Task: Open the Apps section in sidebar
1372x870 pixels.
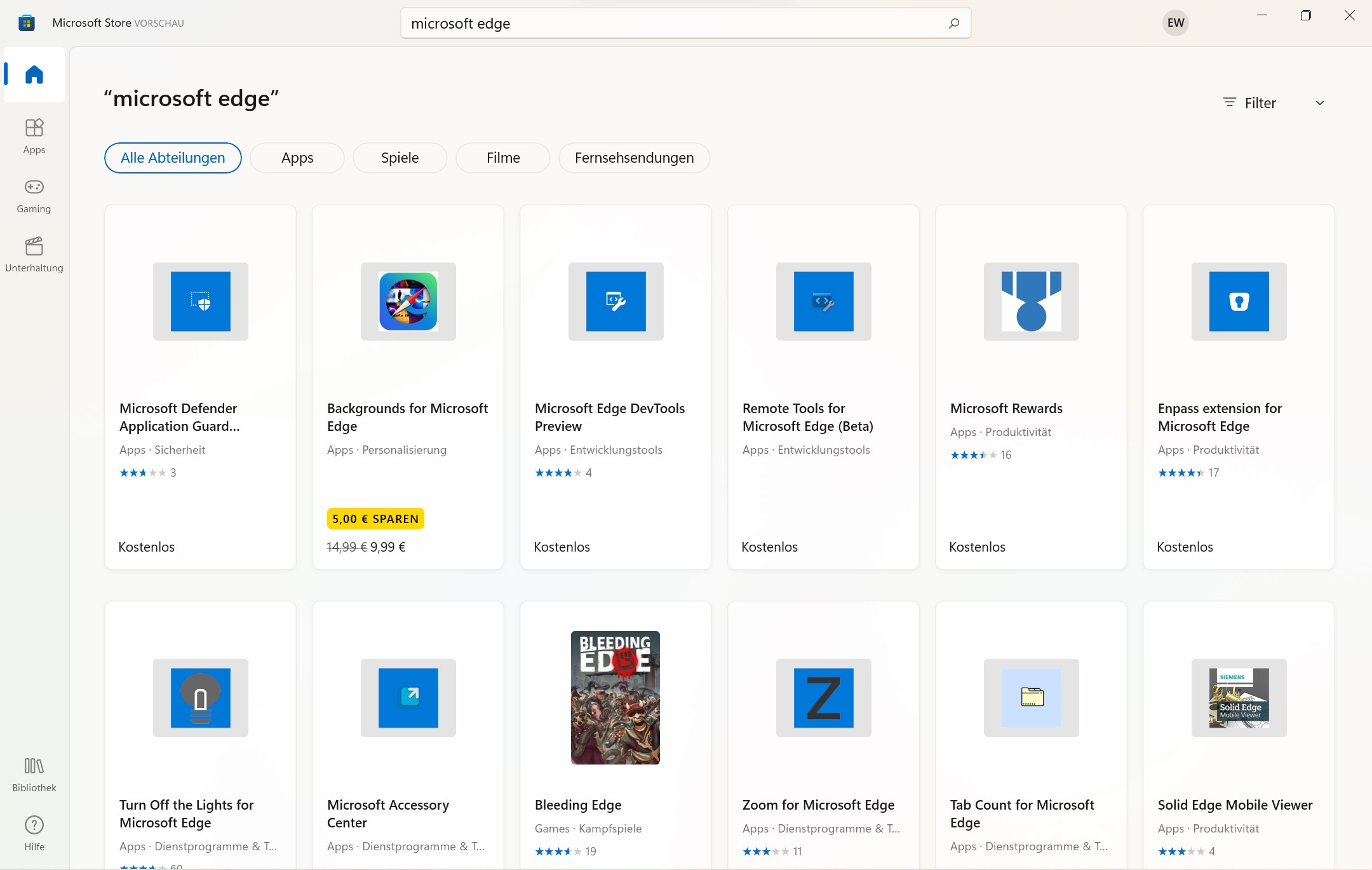Action: coord(34,136)
